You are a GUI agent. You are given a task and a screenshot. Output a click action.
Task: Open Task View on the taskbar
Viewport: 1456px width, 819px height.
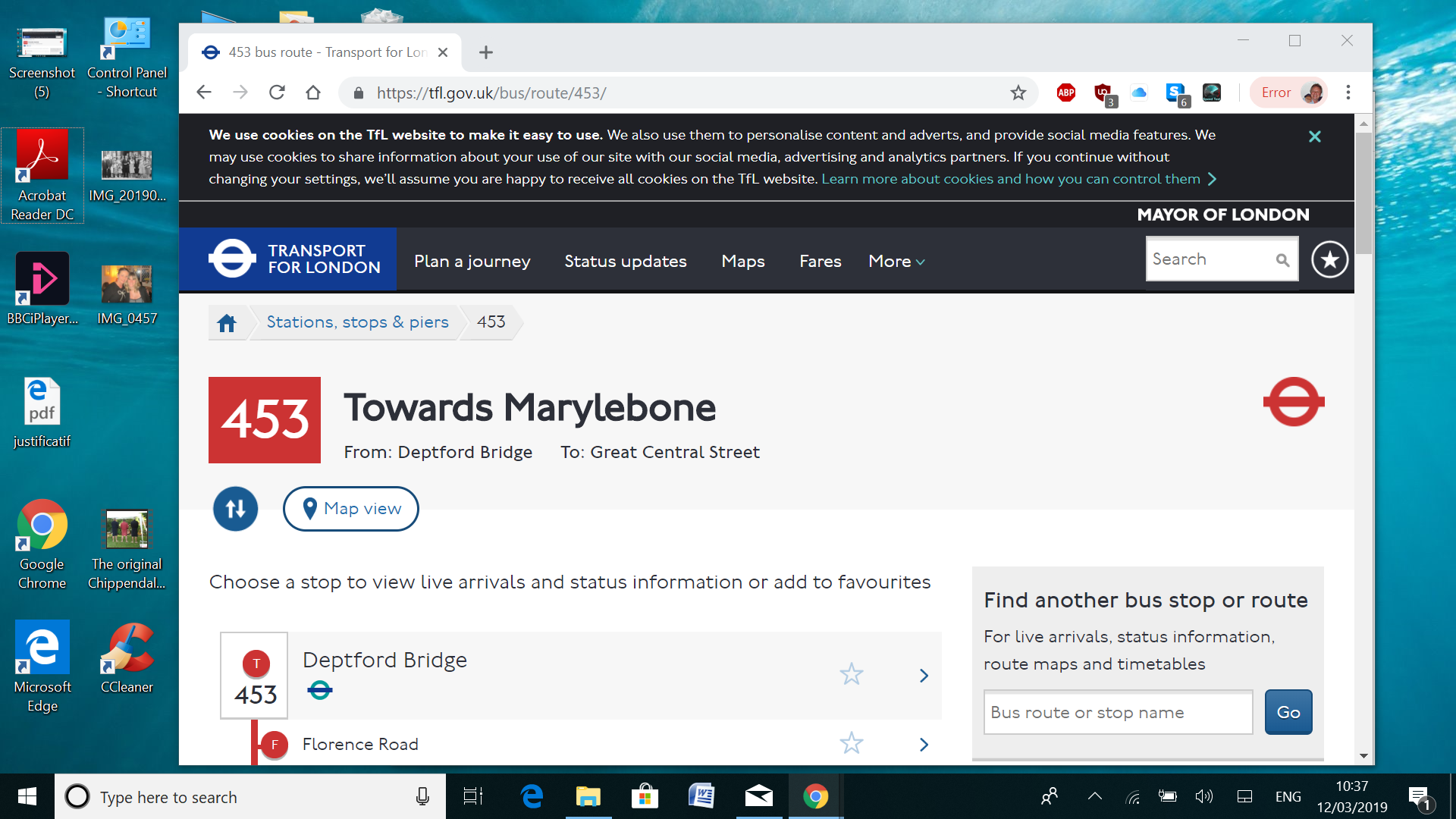pyautogui.click(x=473, y=796)
